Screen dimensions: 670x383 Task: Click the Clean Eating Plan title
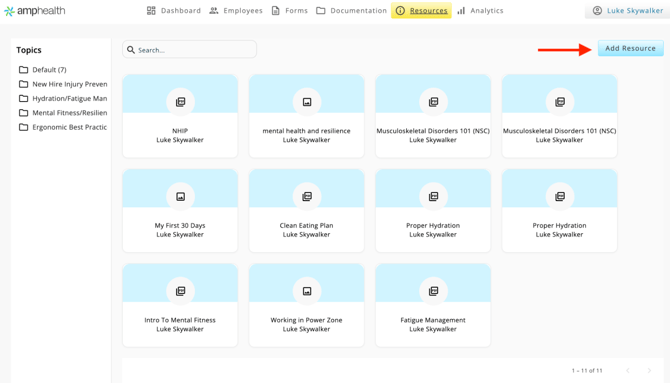306,225
